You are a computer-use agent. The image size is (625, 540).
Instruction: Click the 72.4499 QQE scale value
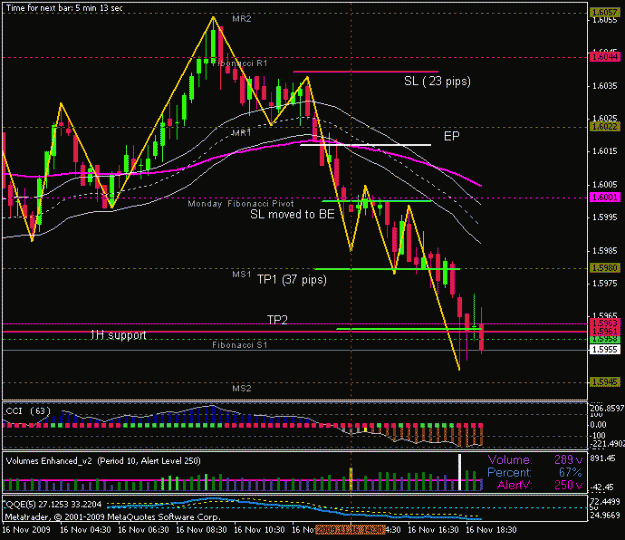605,501
